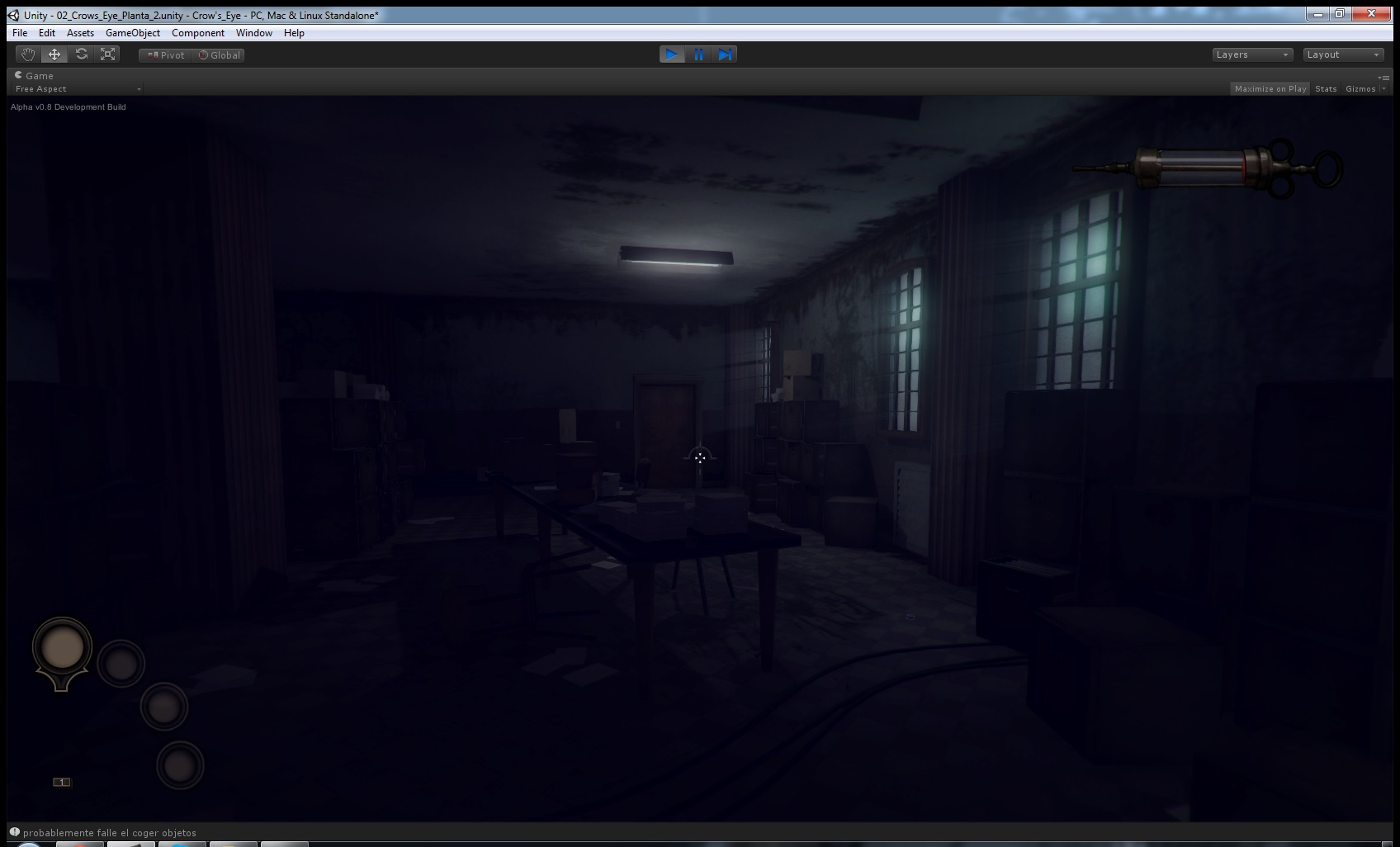Open the Window menu
Viewport: 1400px width, 847px height.
tap(254, 33)
